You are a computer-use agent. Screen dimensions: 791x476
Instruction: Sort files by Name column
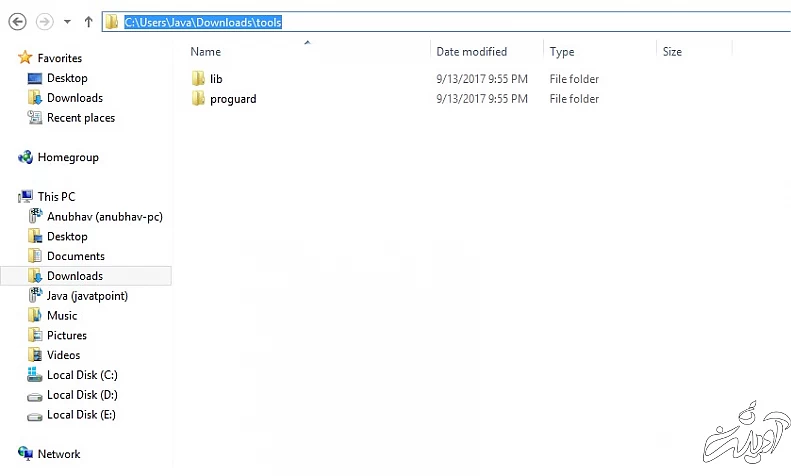[x=205, y=51]
